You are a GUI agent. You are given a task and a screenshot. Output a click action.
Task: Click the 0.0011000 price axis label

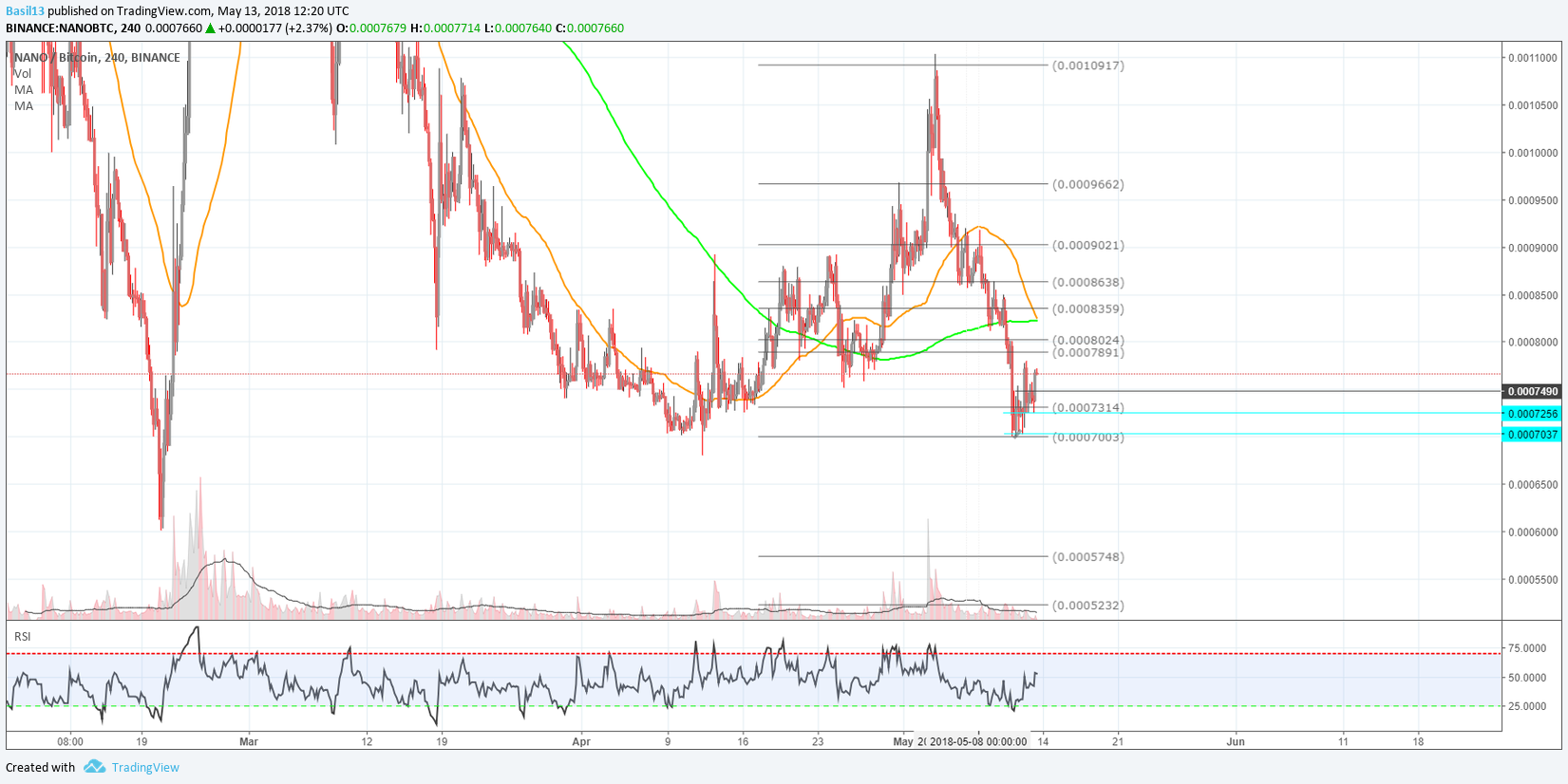[x=1533, y=57]
